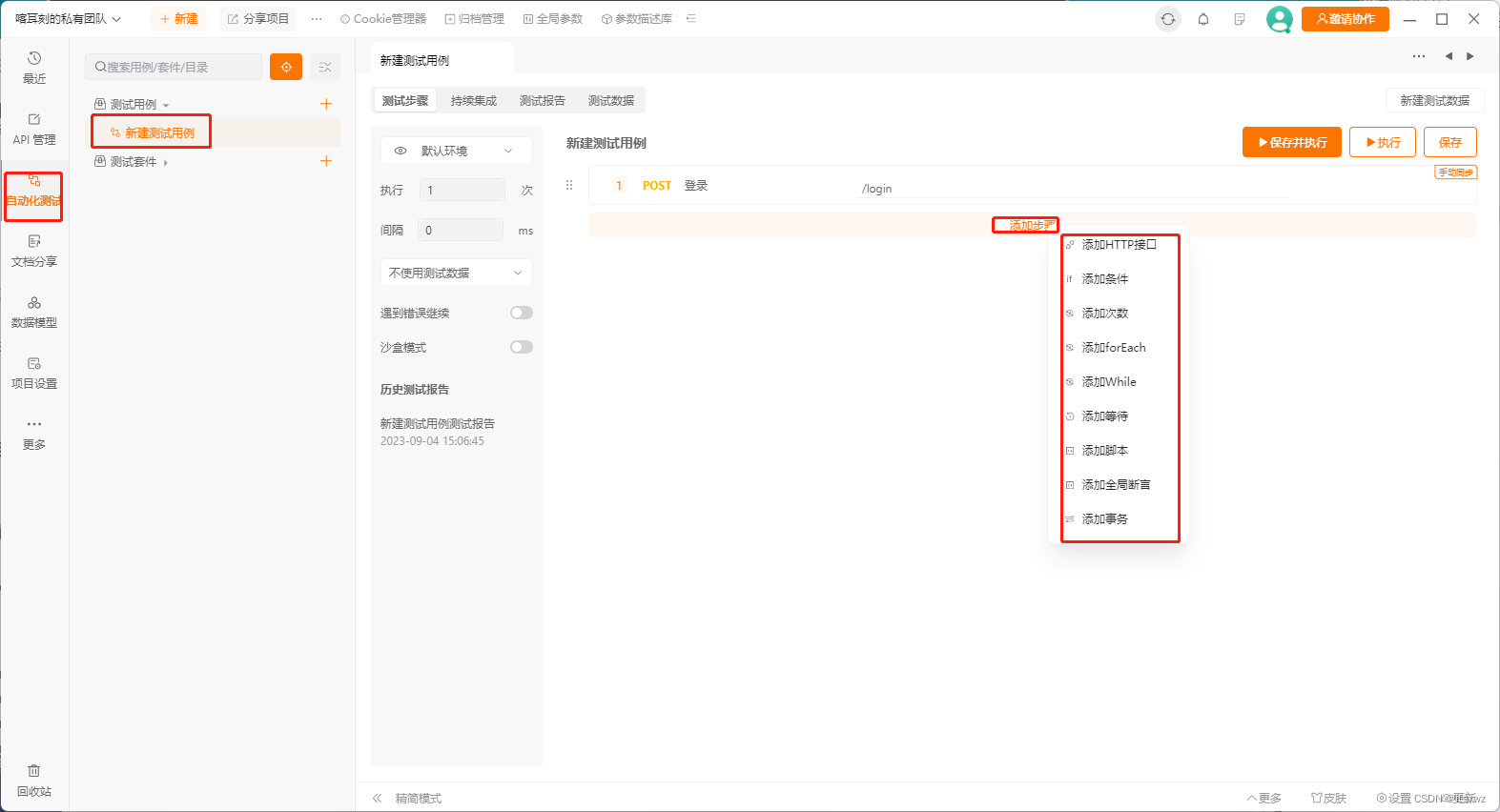Go to previous tab with left arrow
This screenshot has height=812, width=1500.
coord(1449,56)
